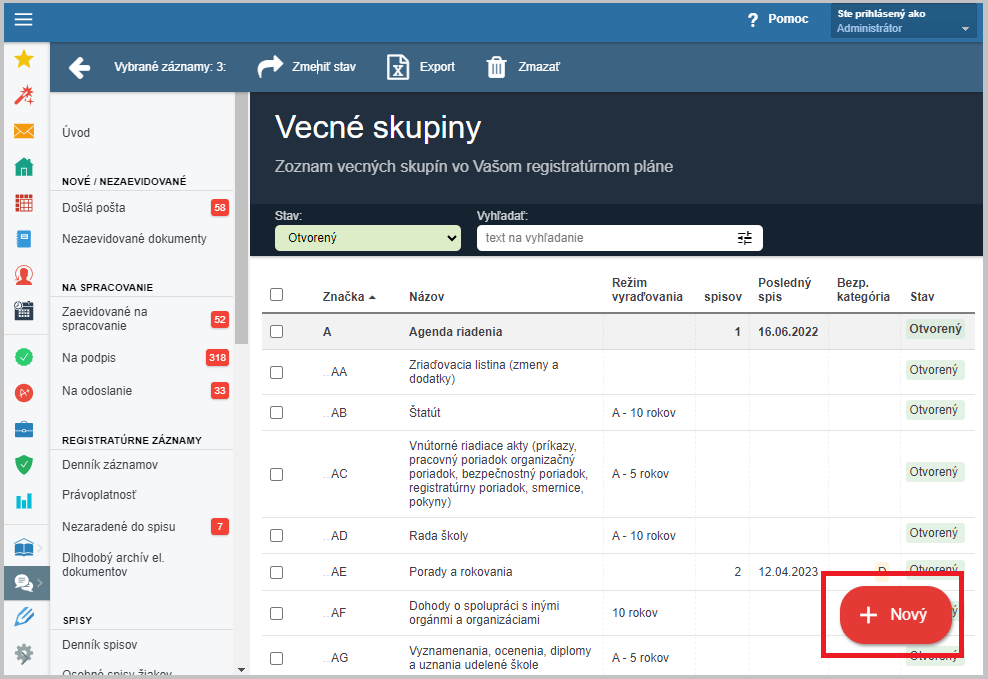Click the red Nový button

pos(895,614)
